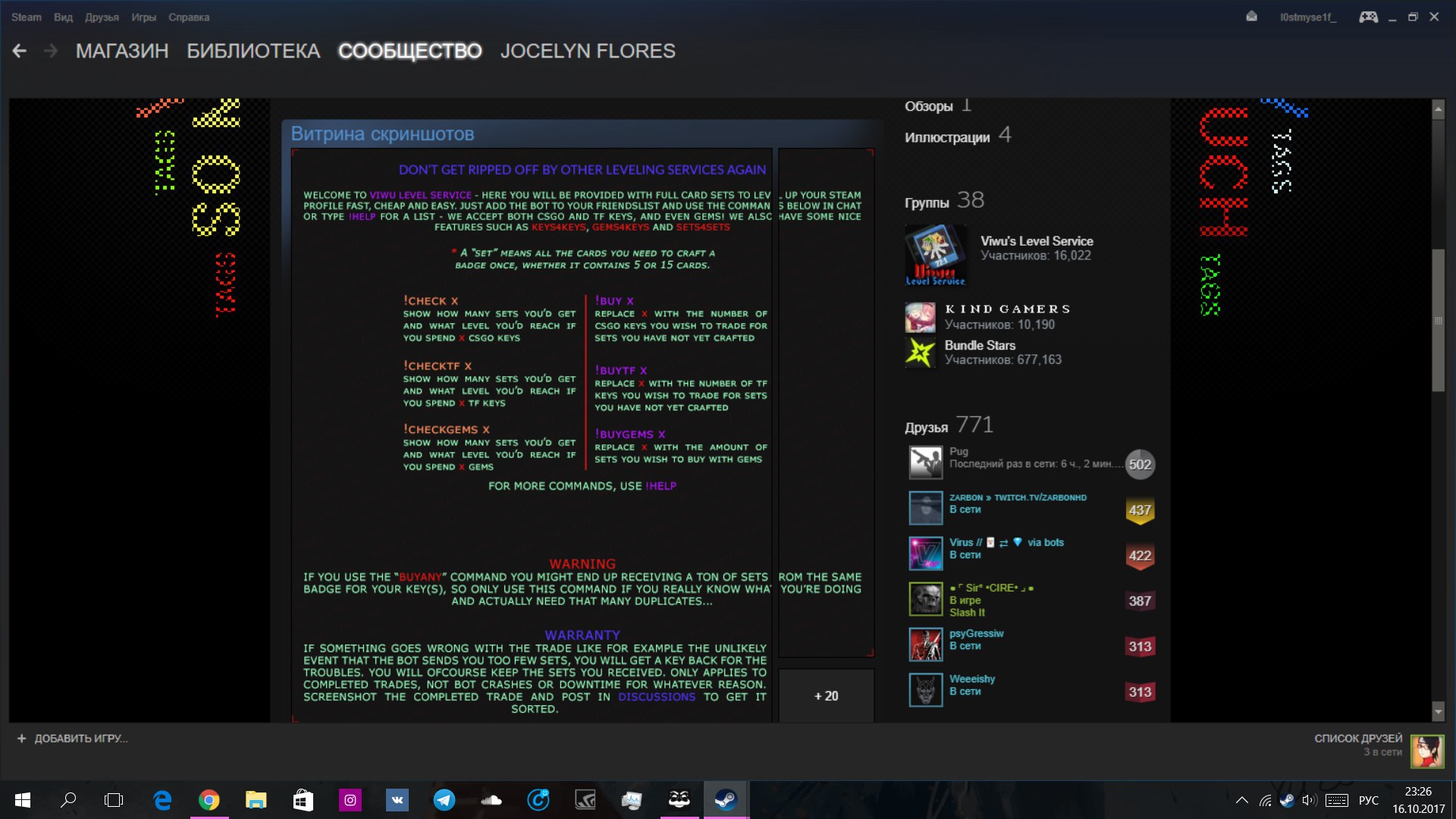Open Sir* •CIRE• friend profile
This screenshot has width=1456, height=819.
[x=992, y=588]
